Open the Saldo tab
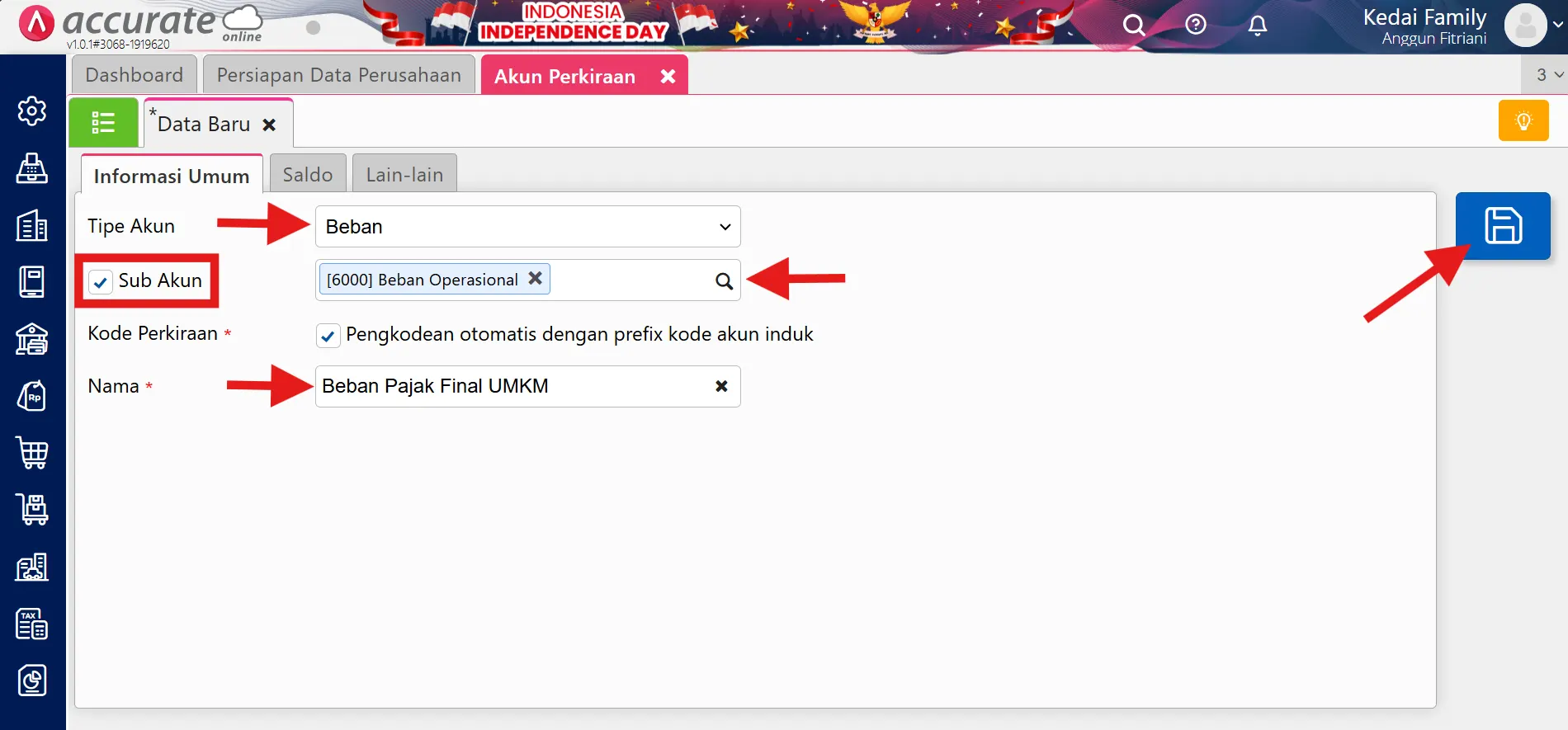Viewport: 1568px width, 730px height. pyautogui.click(x=308, y=174)
